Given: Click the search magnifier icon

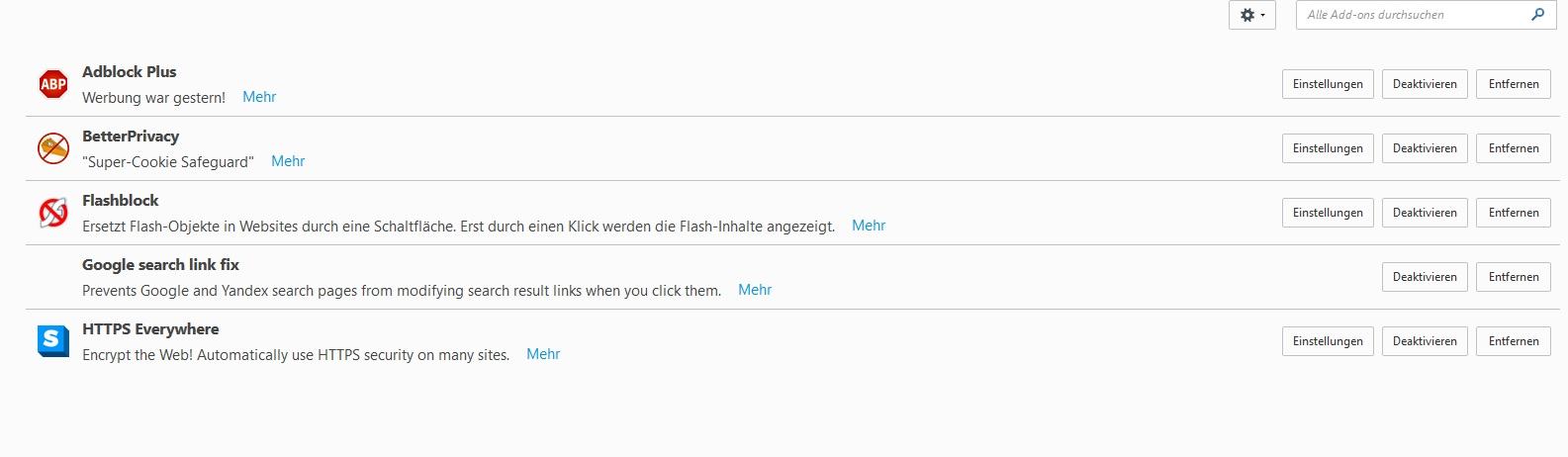Looking at the screenshot, I should 1537,15.
